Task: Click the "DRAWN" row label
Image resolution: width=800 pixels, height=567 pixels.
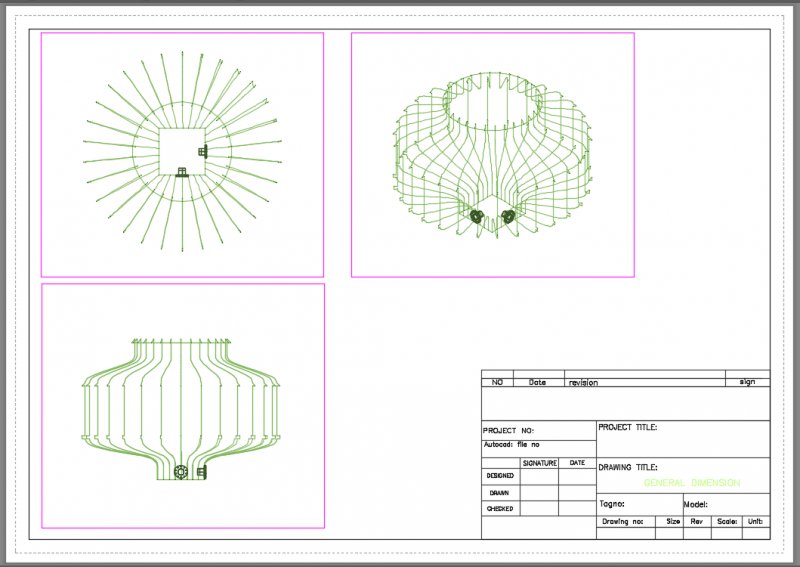Action: coord(499,493)
